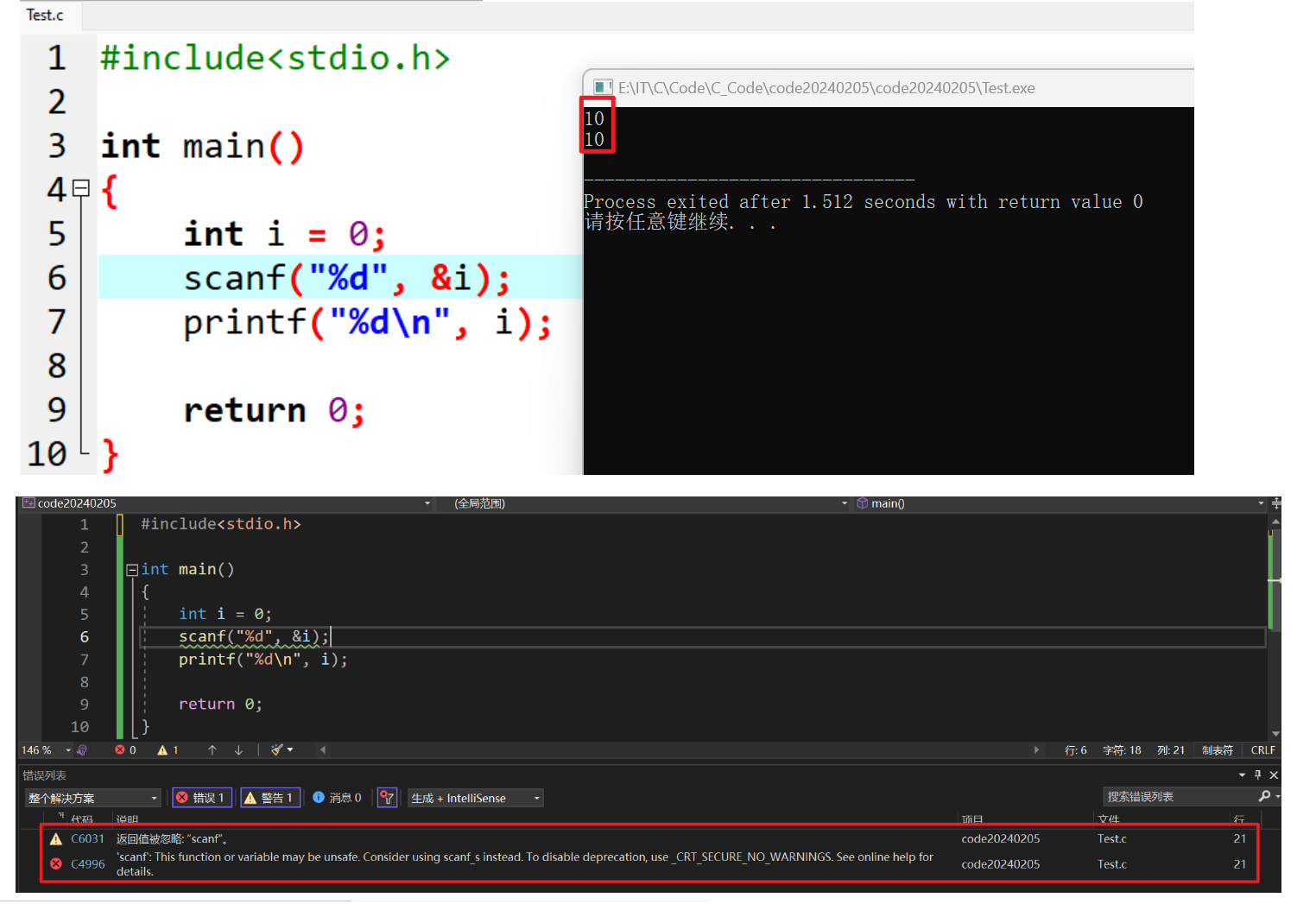This screenshot has height=904, width=1316.
Task: Click the 错误列表 panel title
Action: point(44,775)
